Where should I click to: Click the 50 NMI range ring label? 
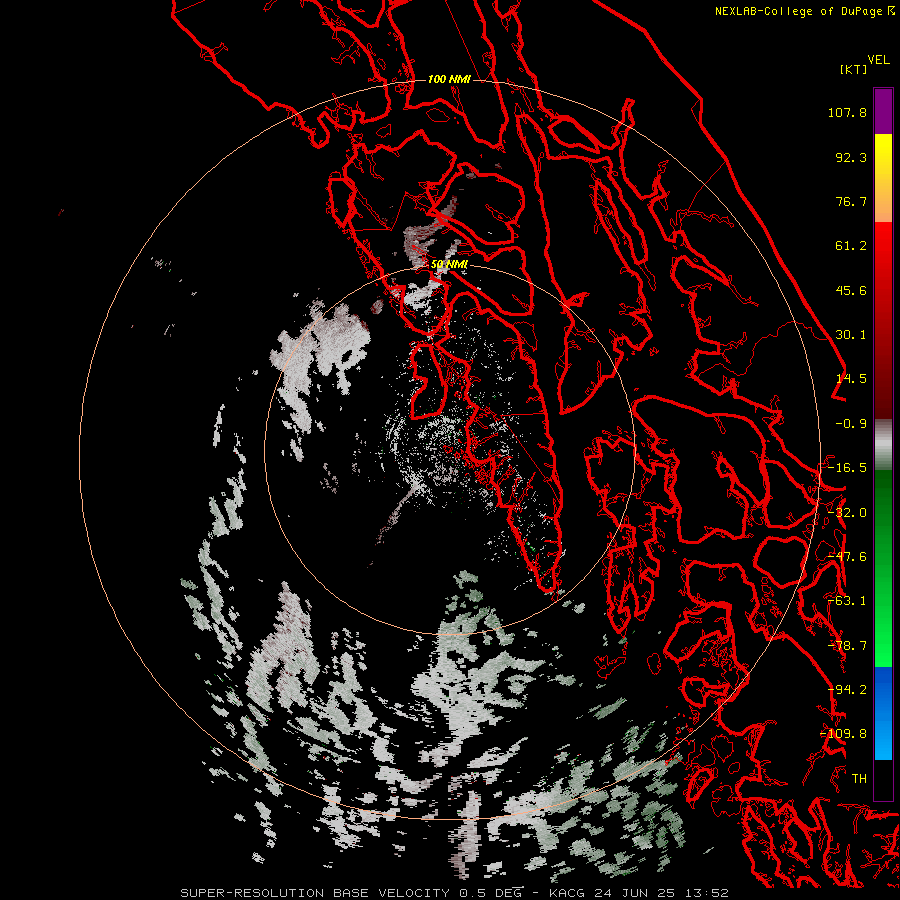pyautogui.click(x=449, y=265)
